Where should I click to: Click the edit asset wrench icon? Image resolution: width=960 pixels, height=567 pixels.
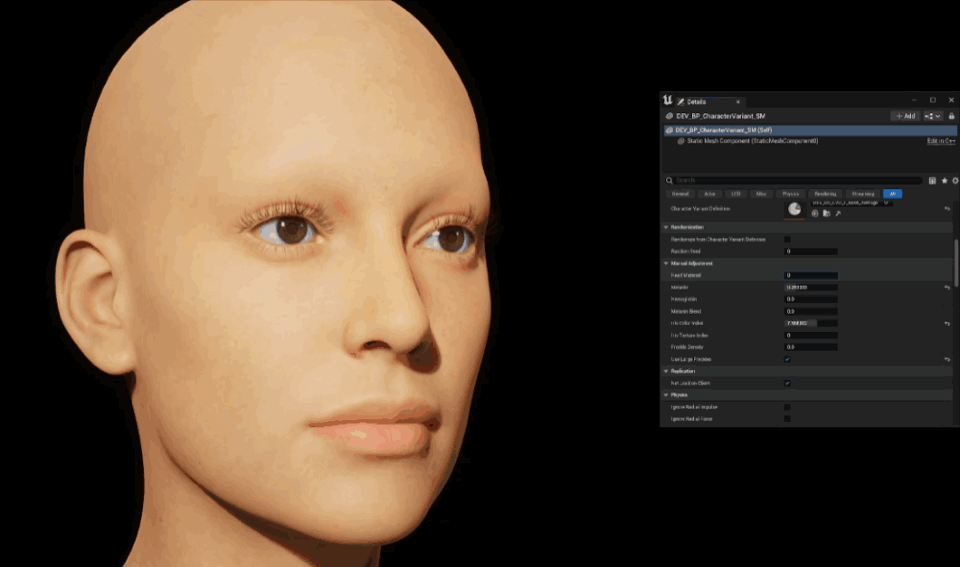pos(838,214)
